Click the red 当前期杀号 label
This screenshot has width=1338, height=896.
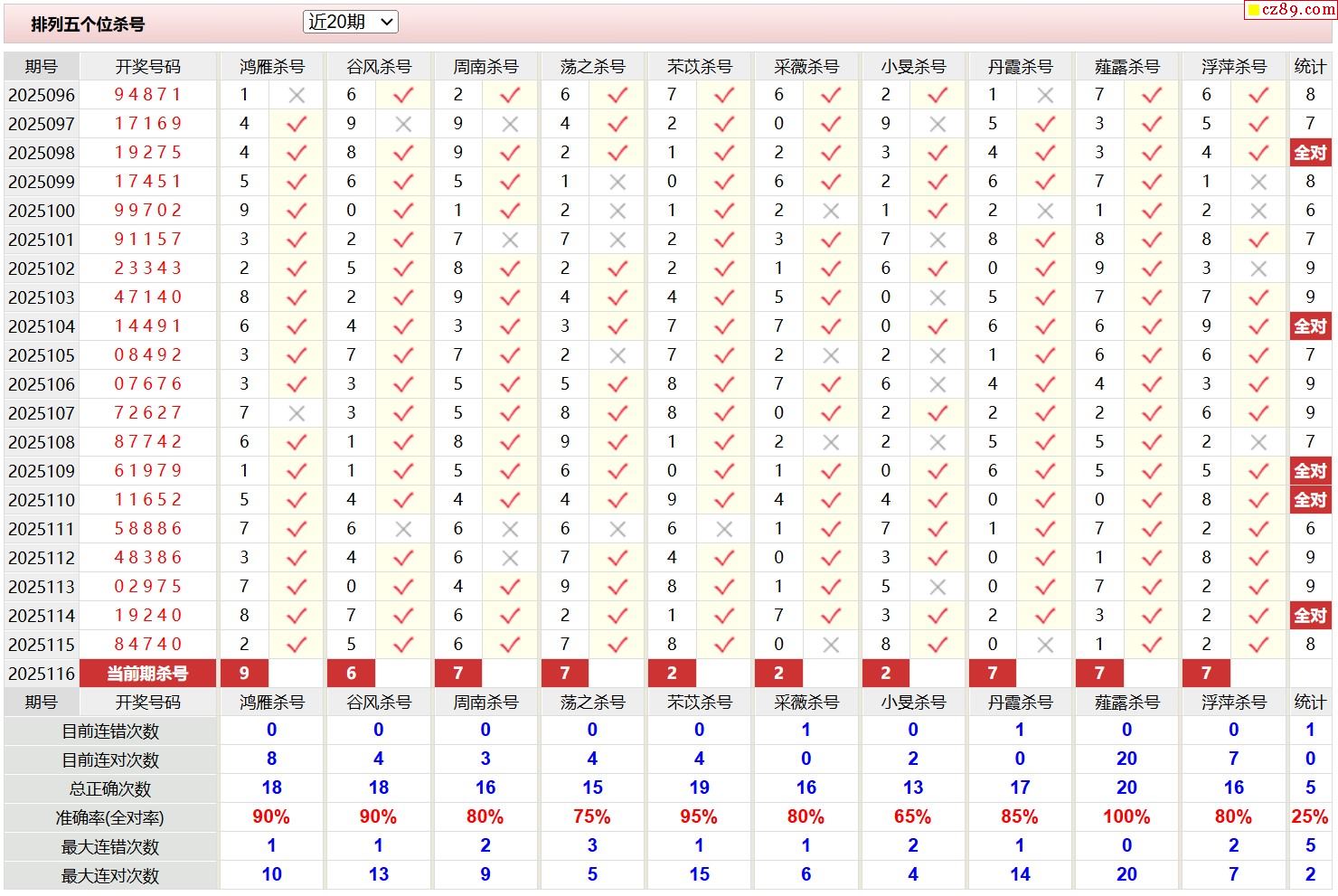pos(148,674)
